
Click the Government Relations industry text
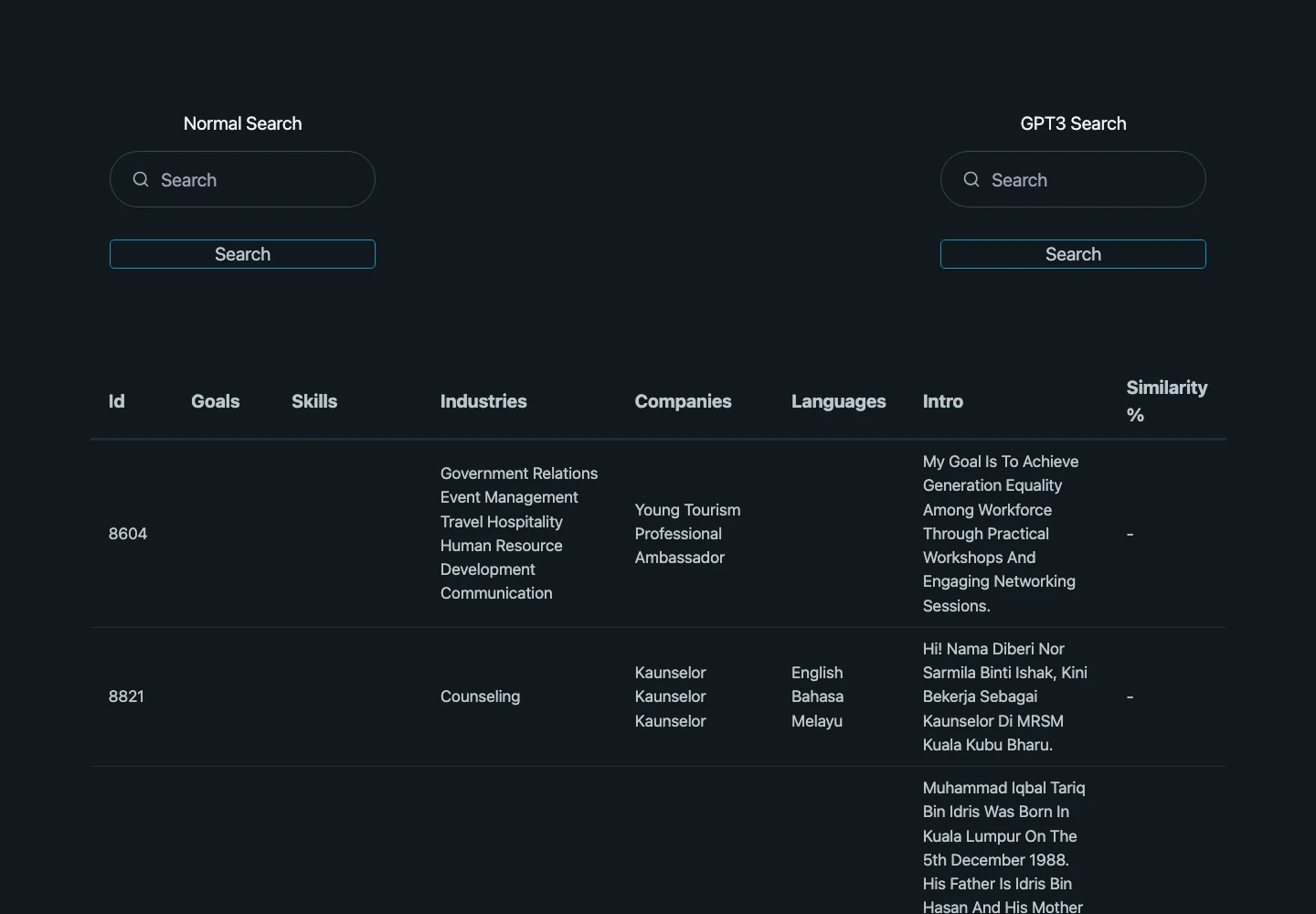[518, 473]
